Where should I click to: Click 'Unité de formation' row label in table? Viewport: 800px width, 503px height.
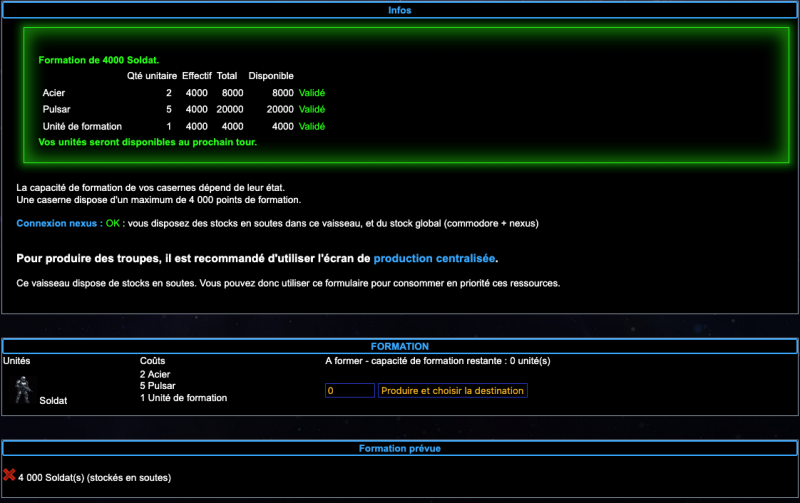(x=82, y=127)
